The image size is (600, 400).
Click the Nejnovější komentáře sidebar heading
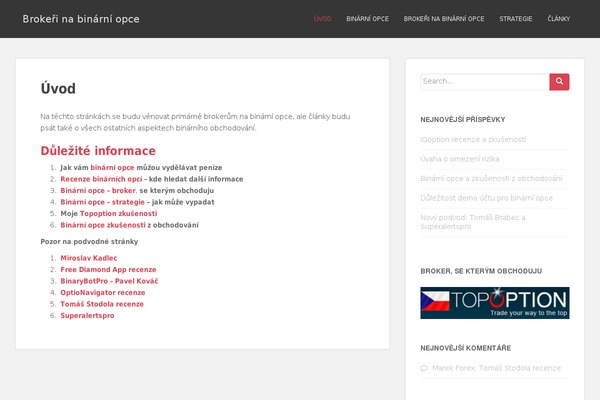click(x=466, y=348)
